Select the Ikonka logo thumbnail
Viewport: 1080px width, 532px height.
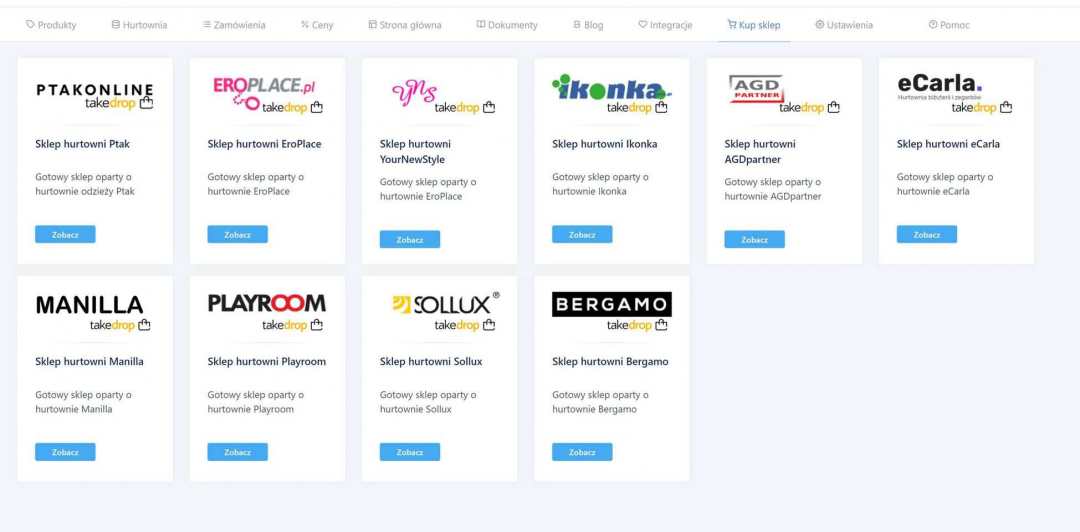tap(612, 94)
